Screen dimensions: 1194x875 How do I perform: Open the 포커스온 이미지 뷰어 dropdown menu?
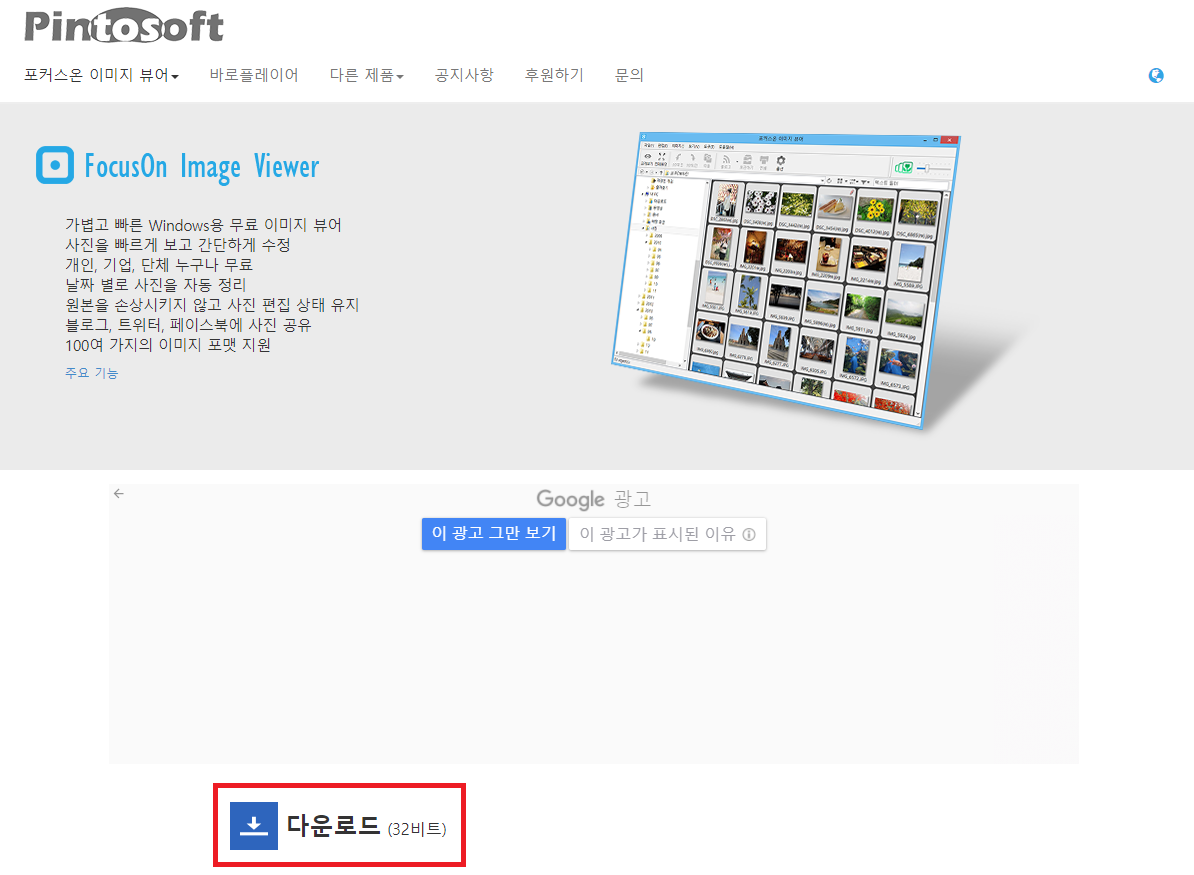tap(101, 75)
